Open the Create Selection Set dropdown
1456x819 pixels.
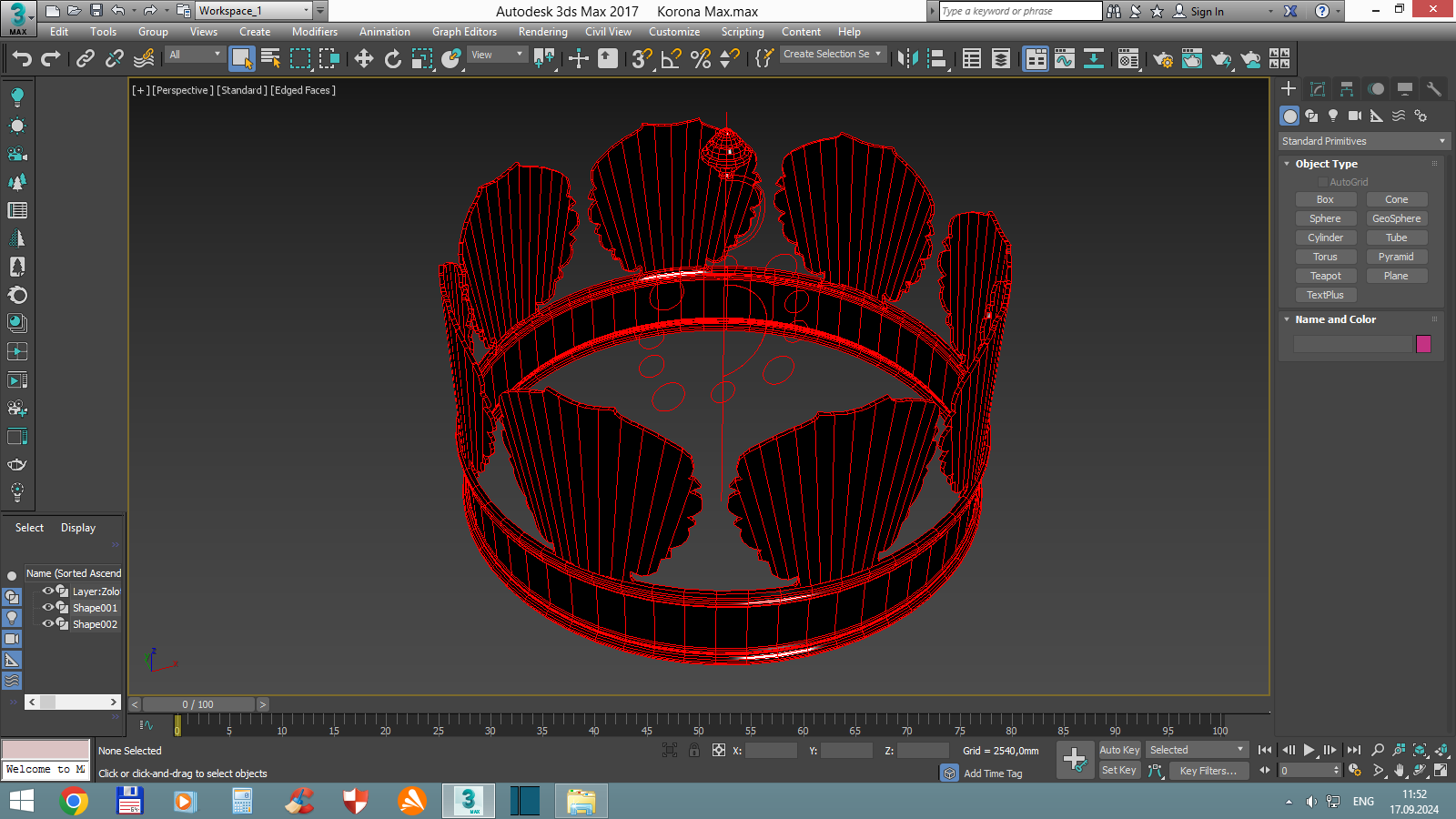pyautogui.click(x=833, y=54)
